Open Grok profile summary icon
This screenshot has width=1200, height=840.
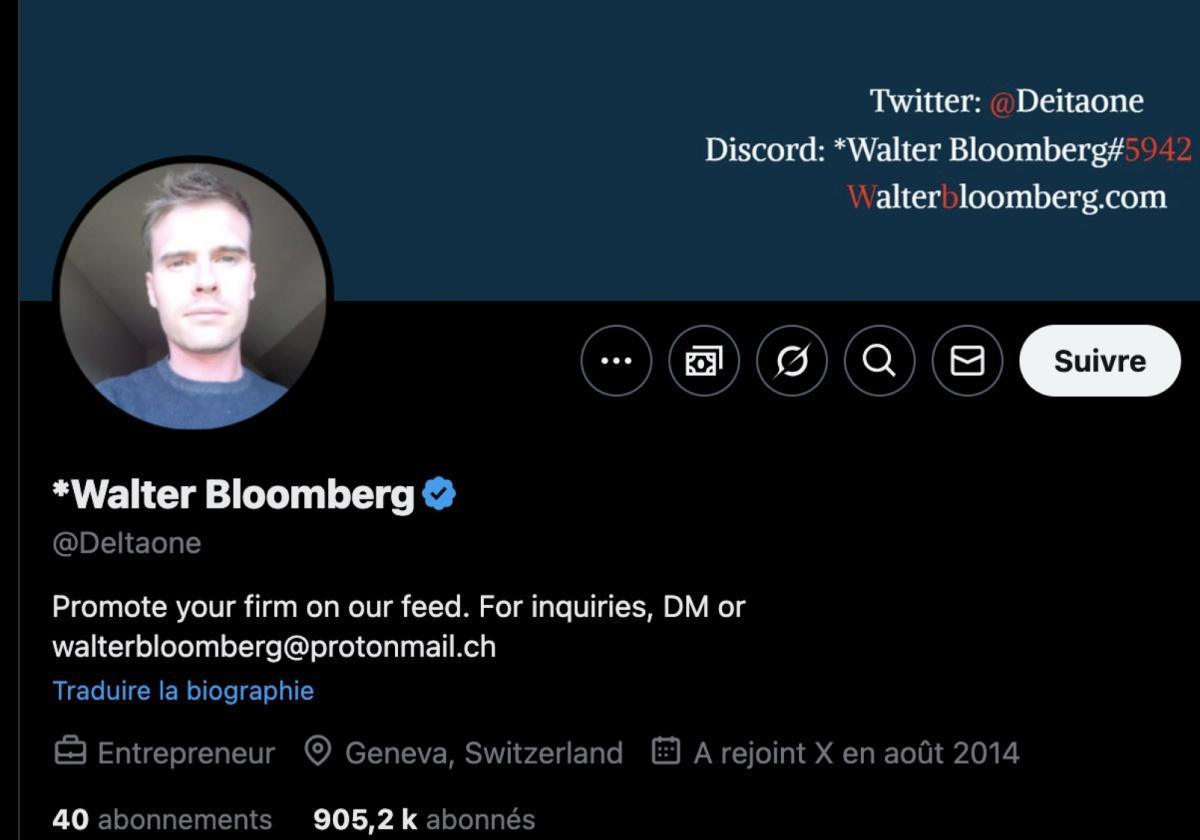click(x=792, y=361)
